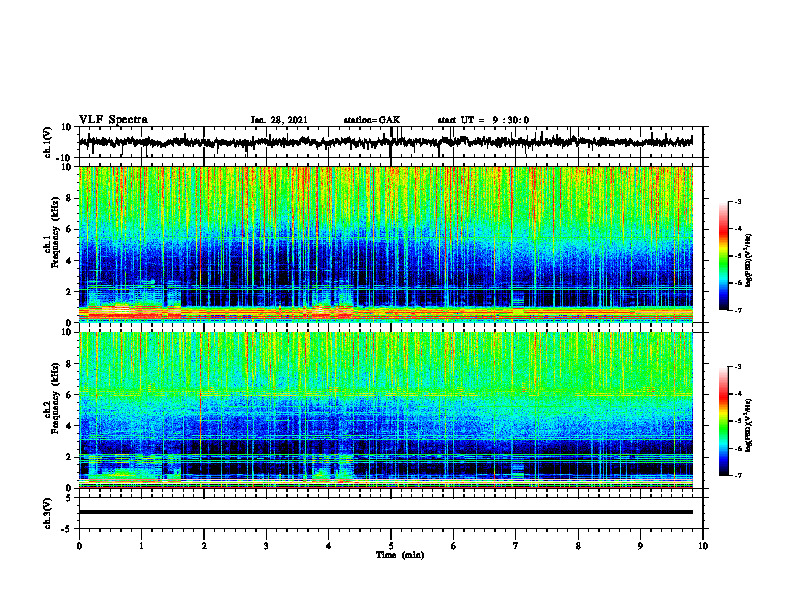Click the '8' kHz tick on ch.2 frequency axis
Viewport: 792px width, 612px height.
coord(69,364)
